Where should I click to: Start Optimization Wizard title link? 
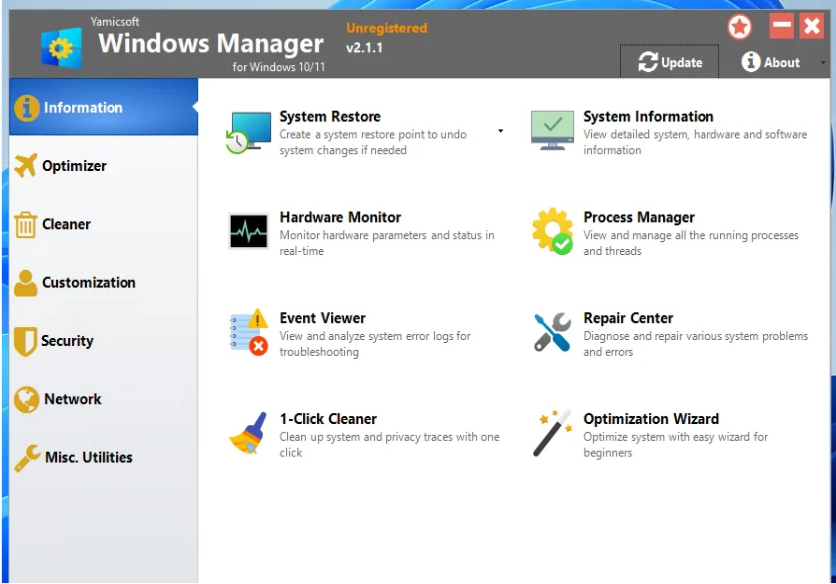coord(651,419)
